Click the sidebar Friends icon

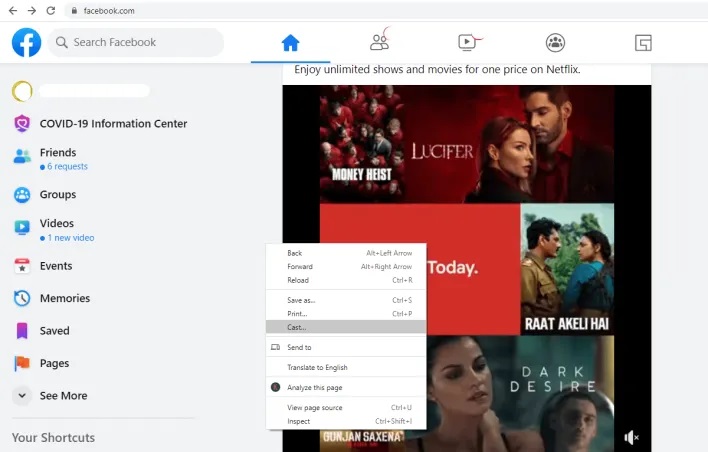pos(22,156)
